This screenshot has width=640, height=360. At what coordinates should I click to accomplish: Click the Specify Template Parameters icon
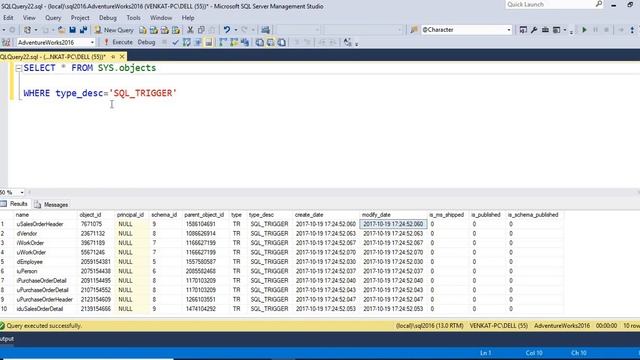tap(347, 42)
